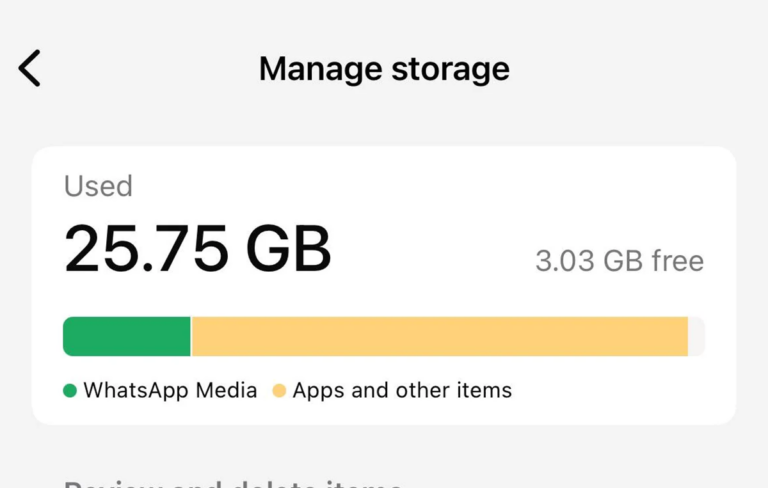Click the green WhatsApp Media legend dot
This screenshot has height=488, width=768.
tap(70, 391)
